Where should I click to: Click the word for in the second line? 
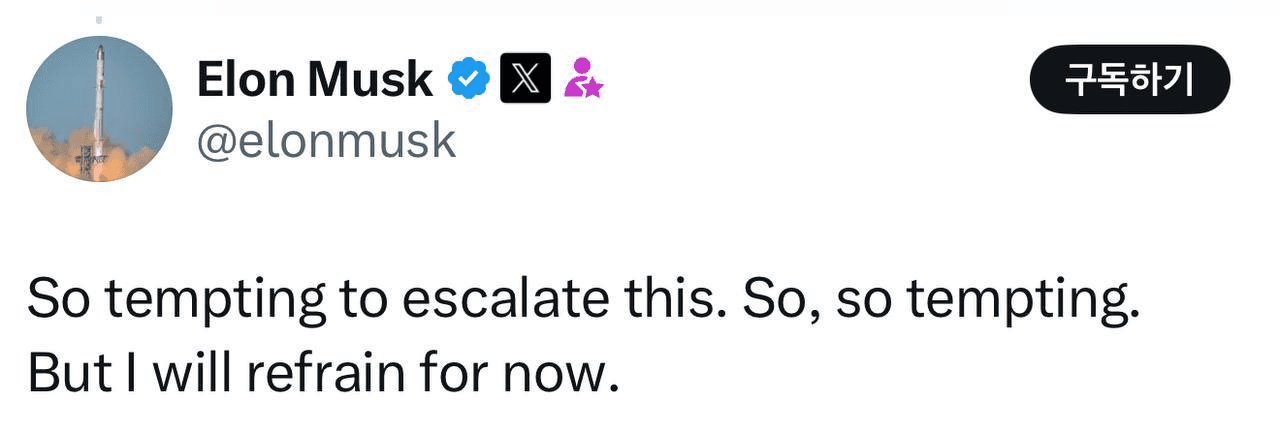click(x=450, y=374)
